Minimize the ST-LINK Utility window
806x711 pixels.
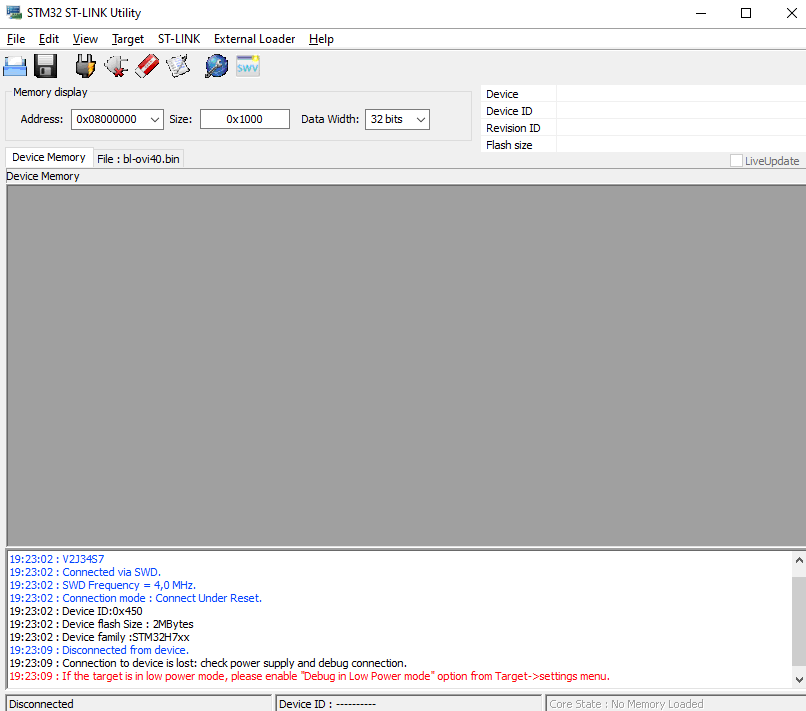[701, 13]
